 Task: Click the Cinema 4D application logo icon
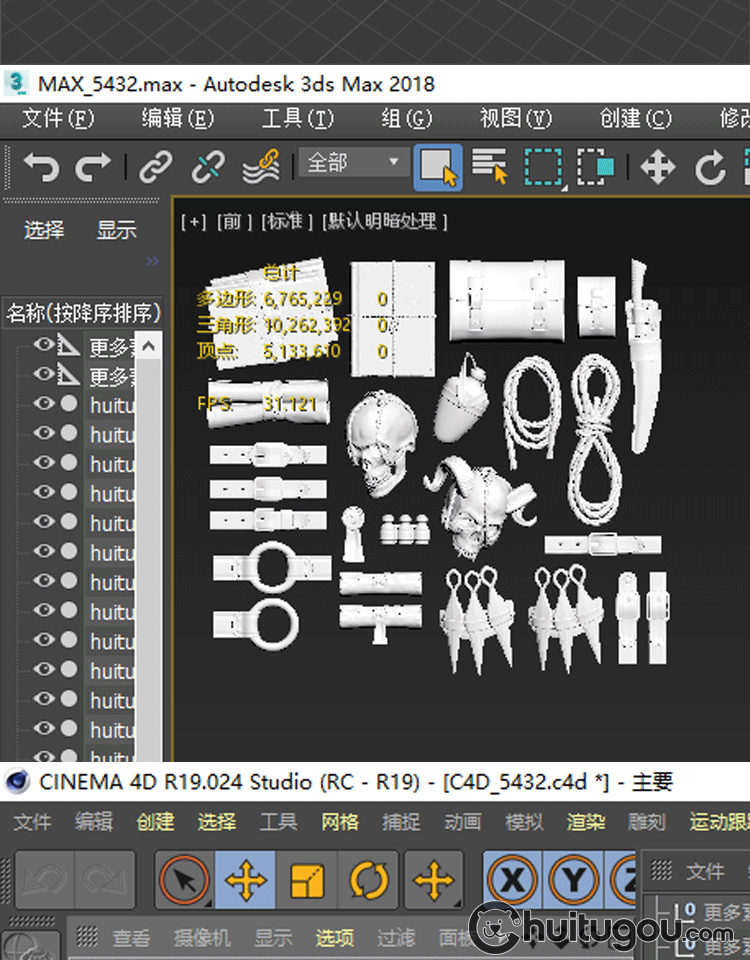pyautogui.click(x=18, y=782)
